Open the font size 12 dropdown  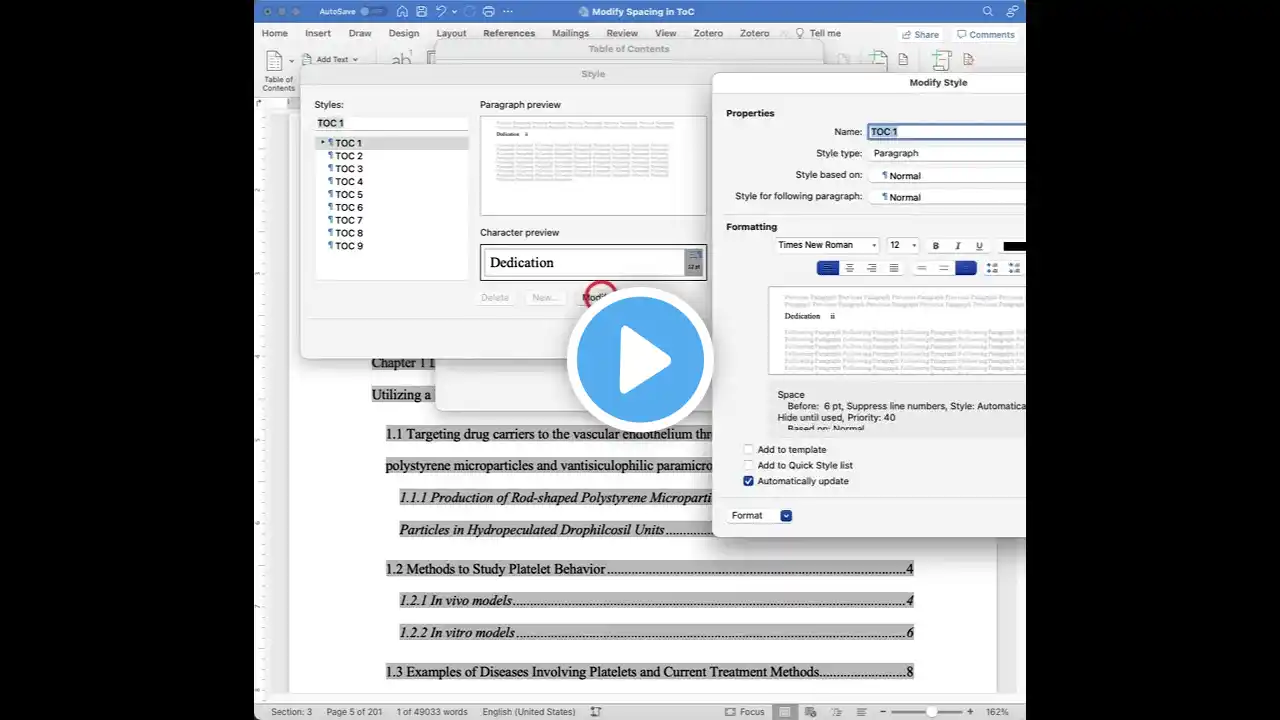click(902, 245)
